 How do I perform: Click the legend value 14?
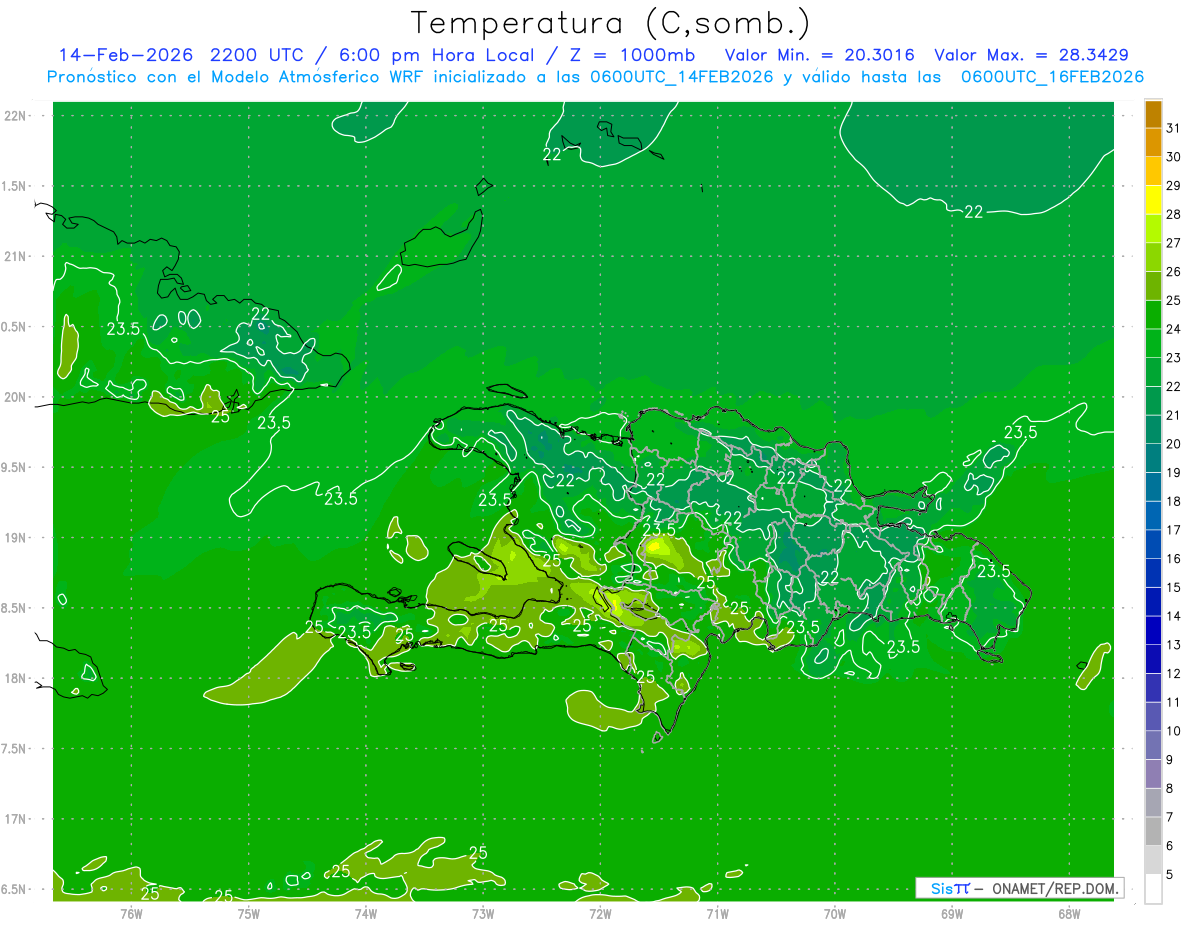[x=1174, y=616]
